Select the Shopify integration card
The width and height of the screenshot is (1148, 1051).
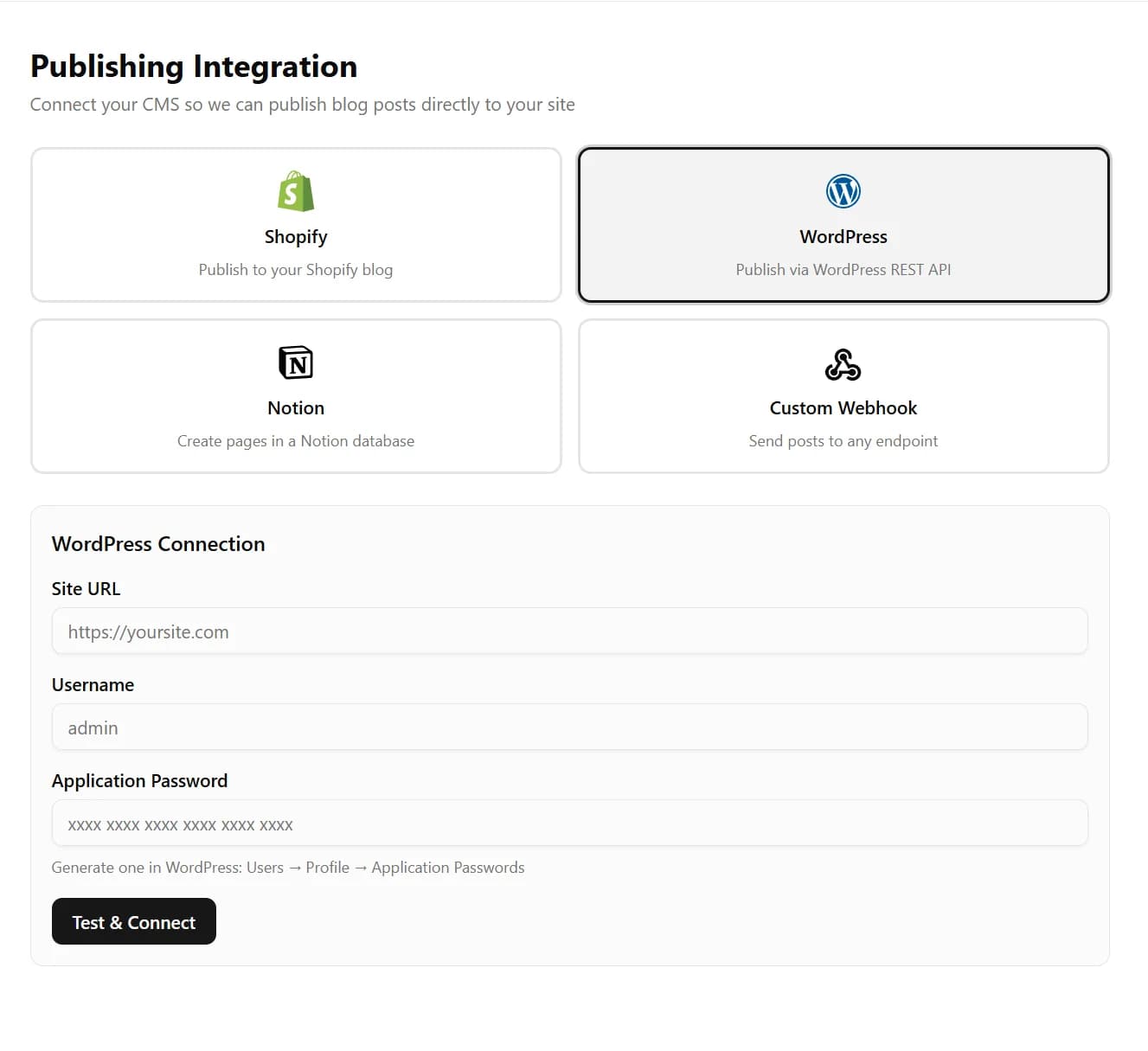[295, 225]
